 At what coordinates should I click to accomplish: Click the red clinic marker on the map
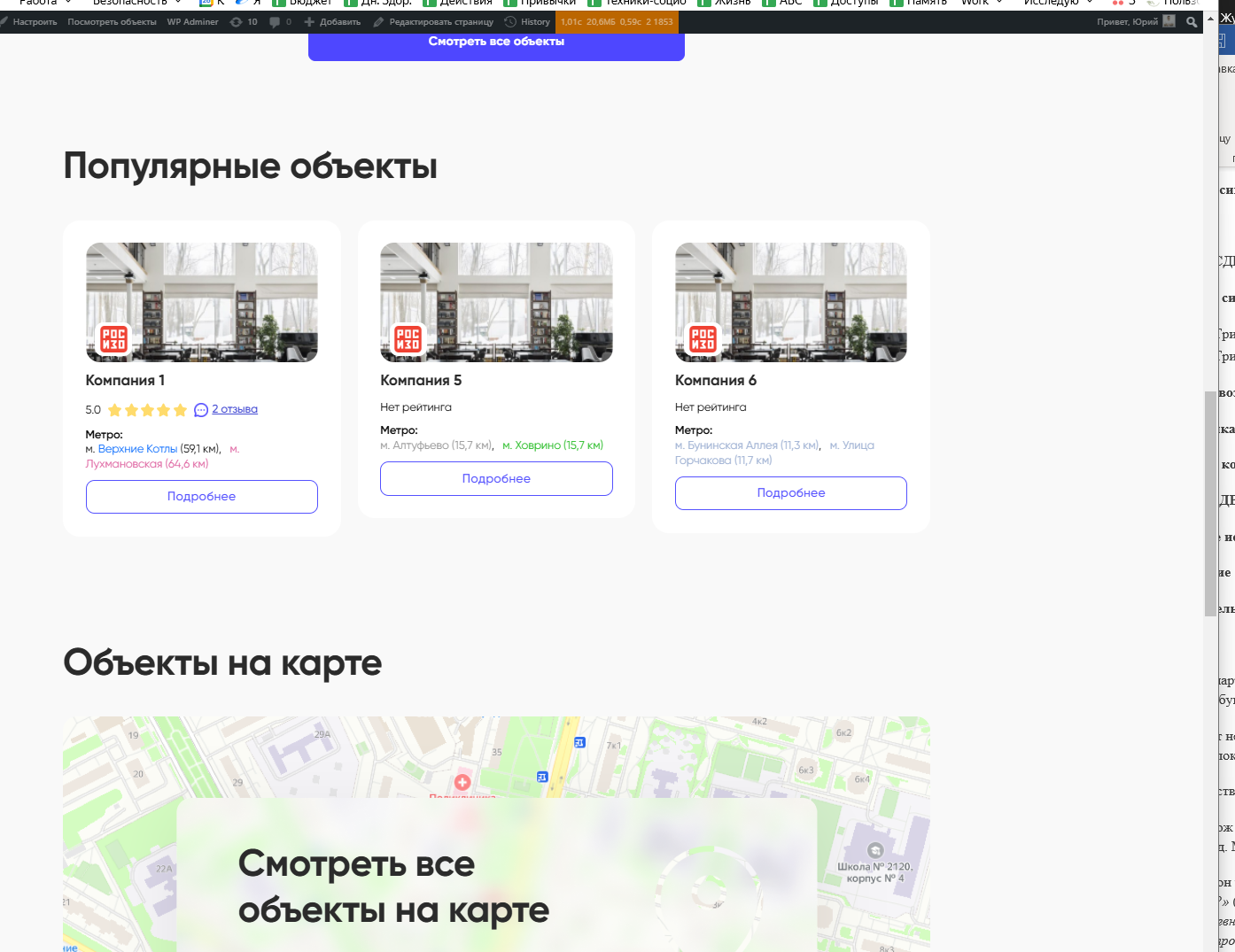point(462,782)
